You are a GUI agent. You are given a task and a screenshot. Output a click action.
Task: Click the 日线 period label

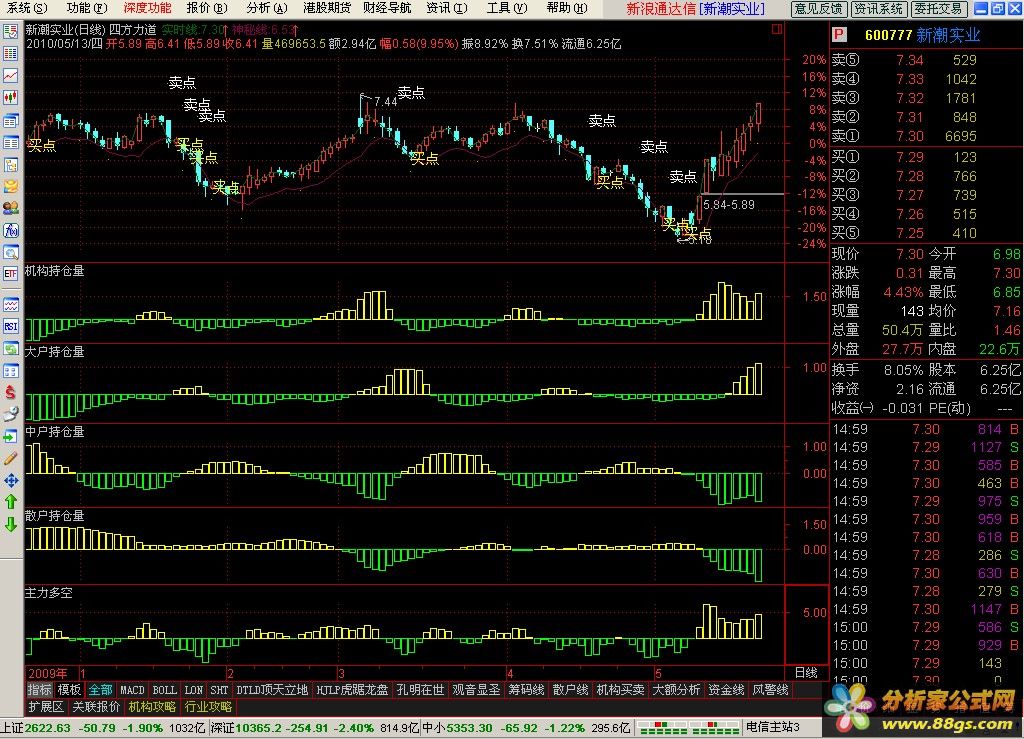point(806,672)
